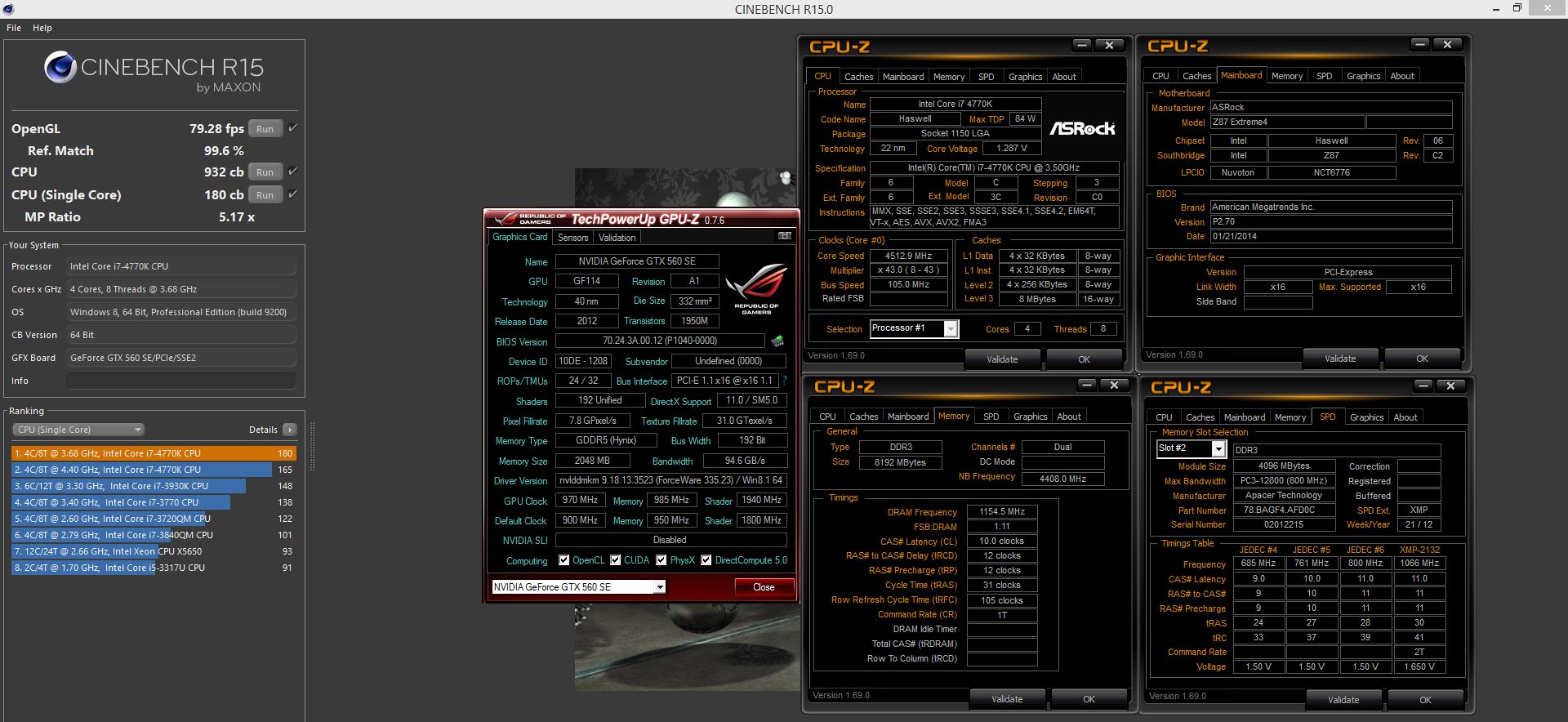
Task: Open Graphics tab in Memory CPU-Z window
Action: click(1030, 417)
